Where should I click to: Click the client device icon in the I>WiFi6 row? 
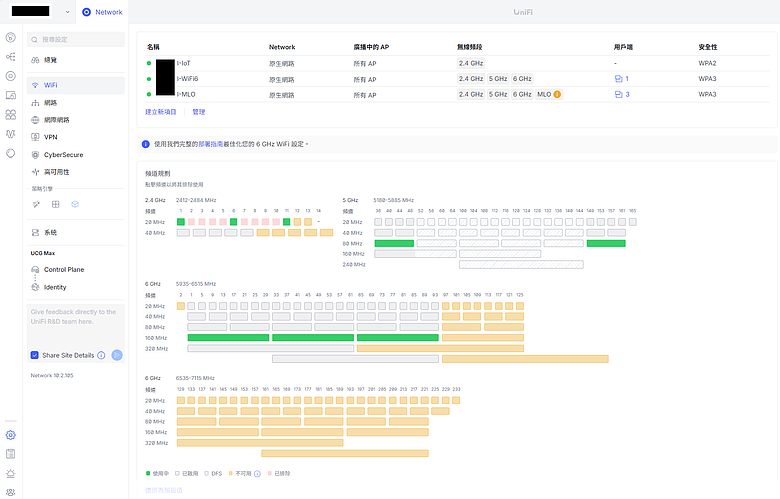tap(618, 79)
